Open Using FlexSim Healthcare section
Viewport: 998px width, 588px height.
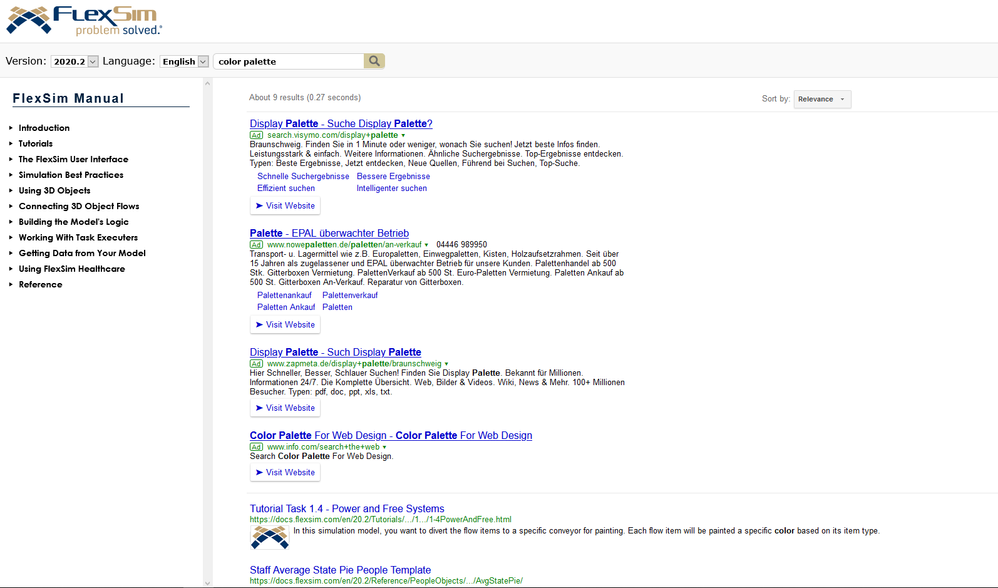[72, 269]
